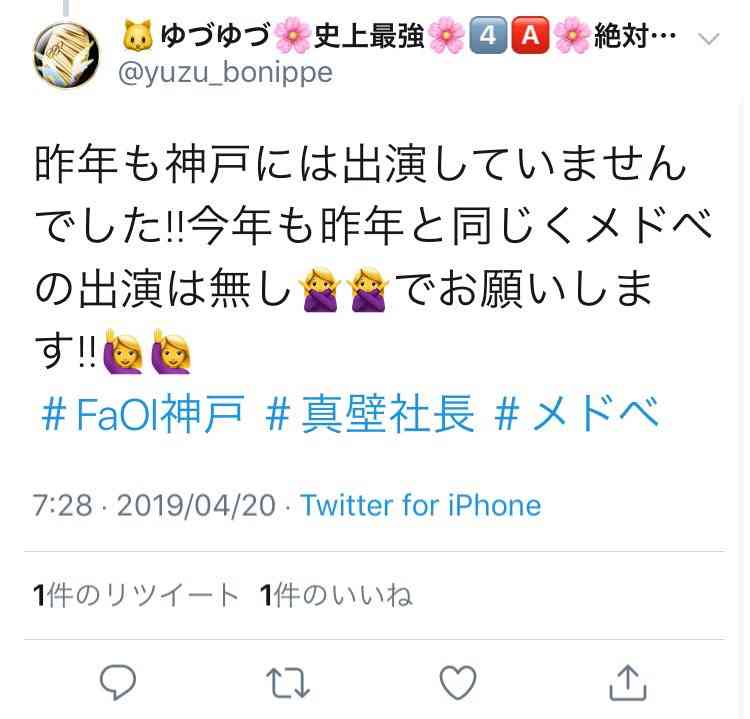Open the tweet author's profile avatar
Viewport: 750px width, 719px height.
pyautogui.click(x=66, y=55)
